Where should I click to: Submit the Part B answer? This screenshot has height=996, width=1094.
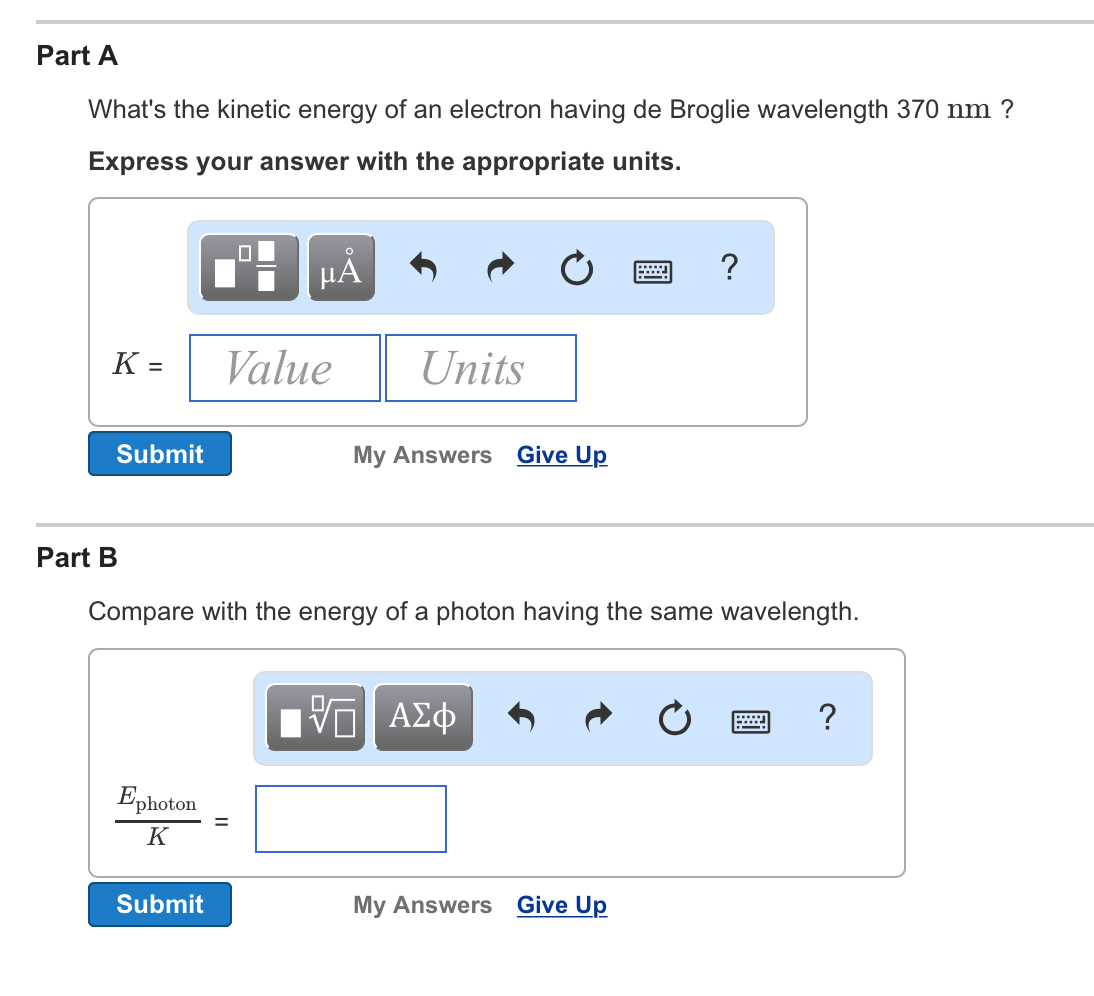159,904
